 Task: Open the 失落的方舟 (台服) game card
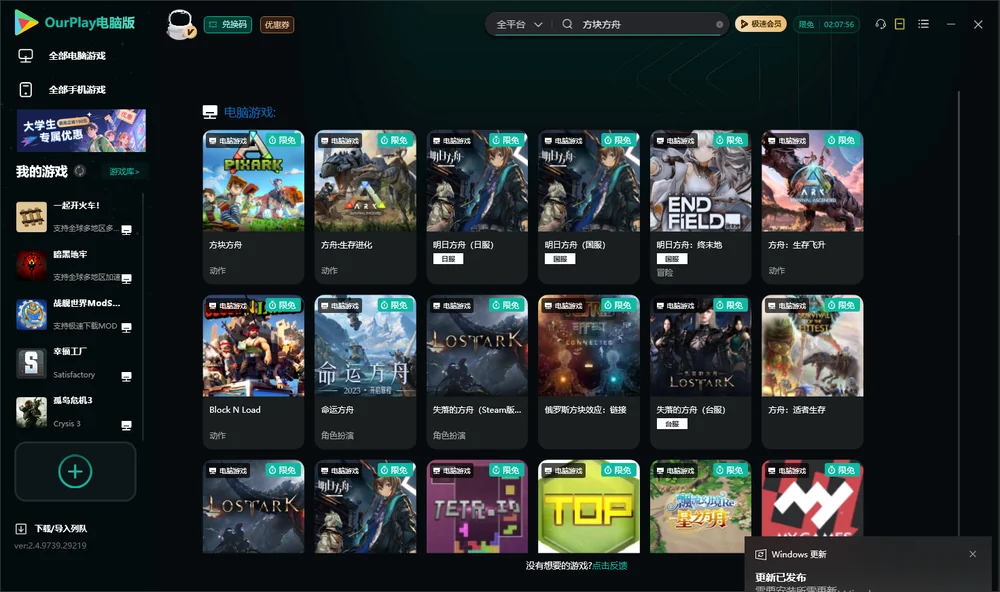[x=700, y=372]
